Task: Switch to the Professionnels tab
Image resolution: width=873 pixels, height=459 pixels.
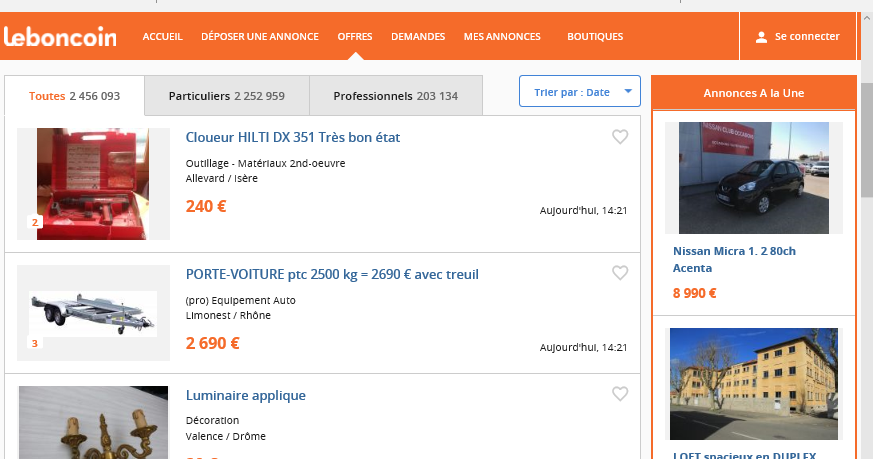Action: [x=396, y=96]
